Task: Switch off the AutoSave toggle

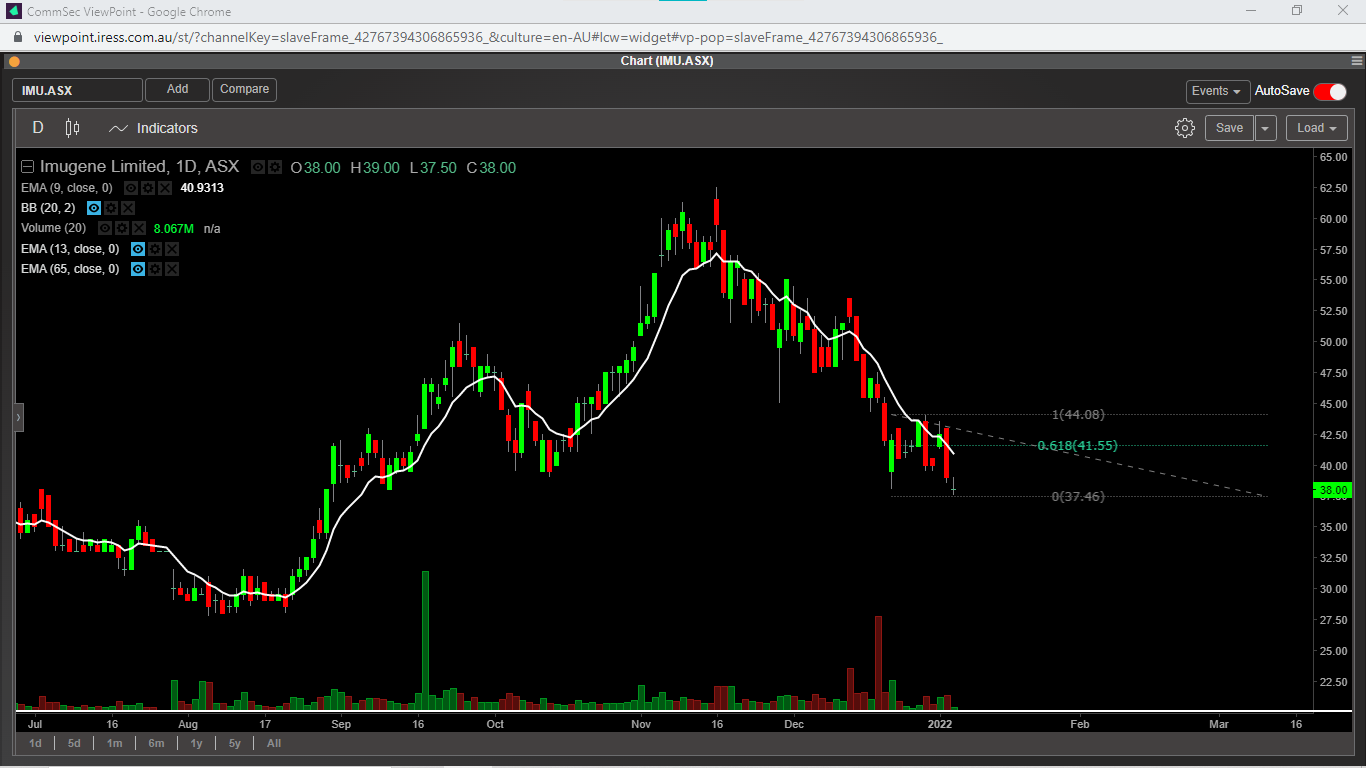Action: 1330,91
